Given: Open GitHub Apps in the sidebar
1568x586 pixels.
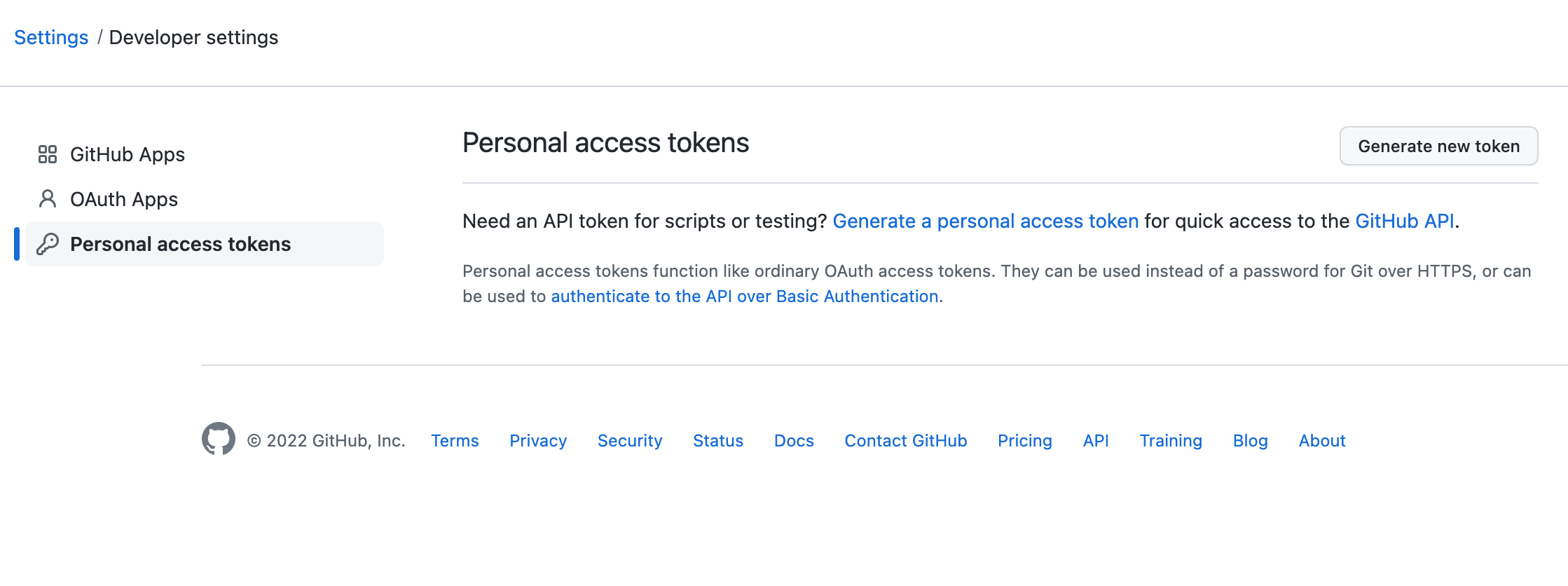Looking at the screenshot, I should [x=128, y=154].
